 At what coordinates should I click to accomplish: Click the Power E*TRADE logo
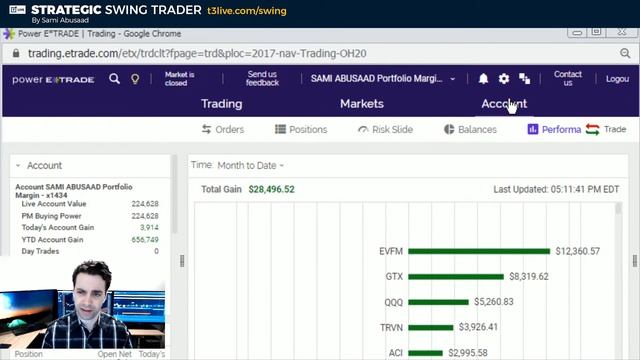point(53,80)
